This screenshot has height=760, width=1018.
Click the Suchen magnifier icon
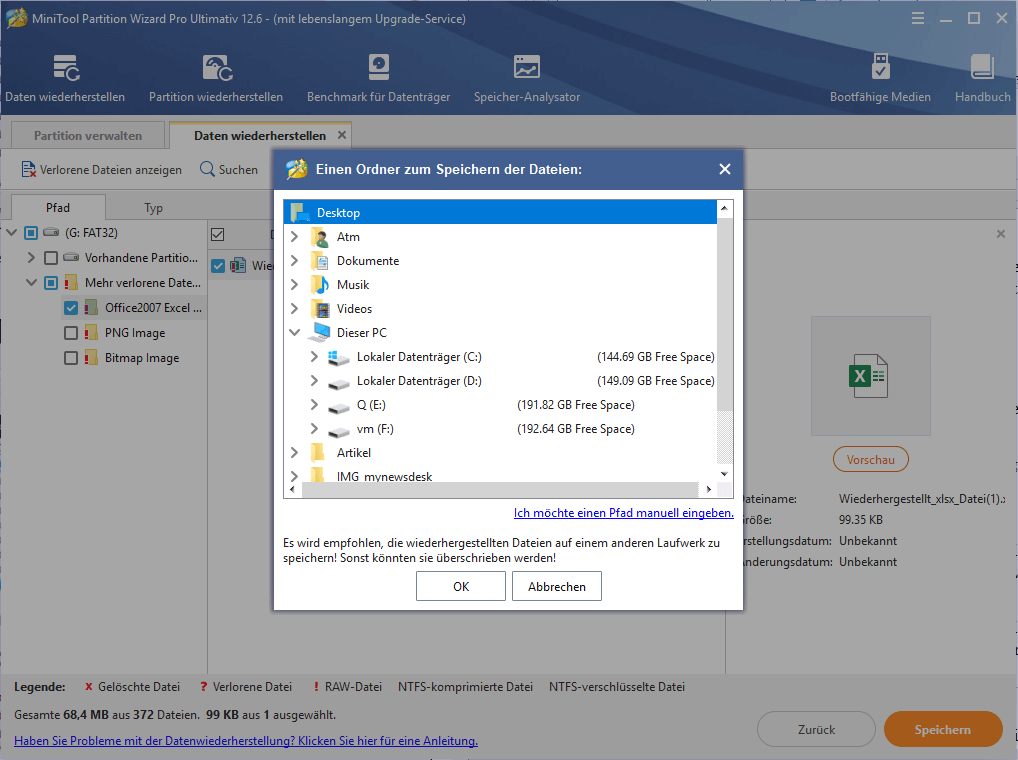coord(207,169)
